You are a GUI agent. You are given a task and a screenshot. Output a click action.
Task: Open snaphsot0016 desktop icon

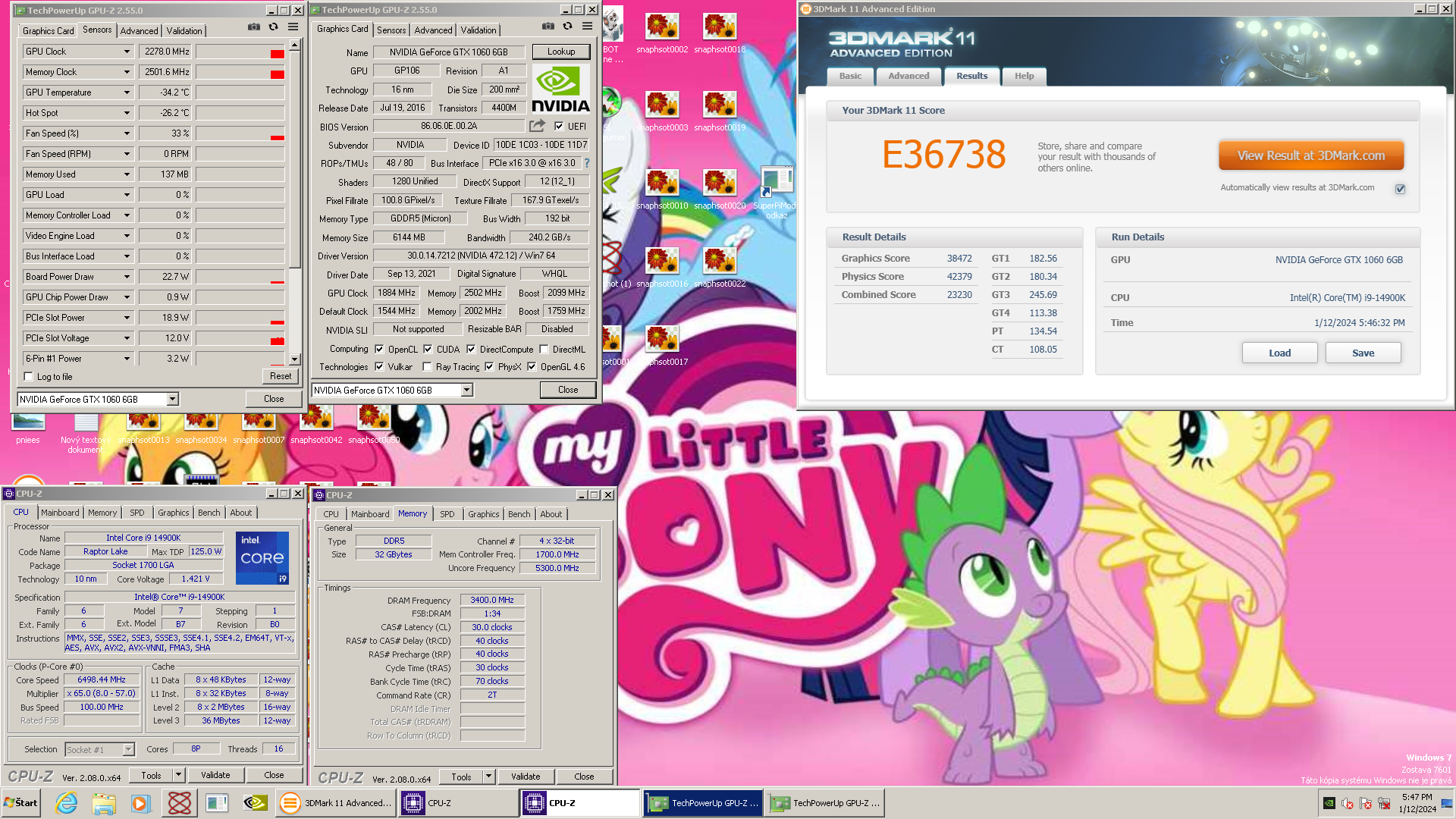coord(662,268)
